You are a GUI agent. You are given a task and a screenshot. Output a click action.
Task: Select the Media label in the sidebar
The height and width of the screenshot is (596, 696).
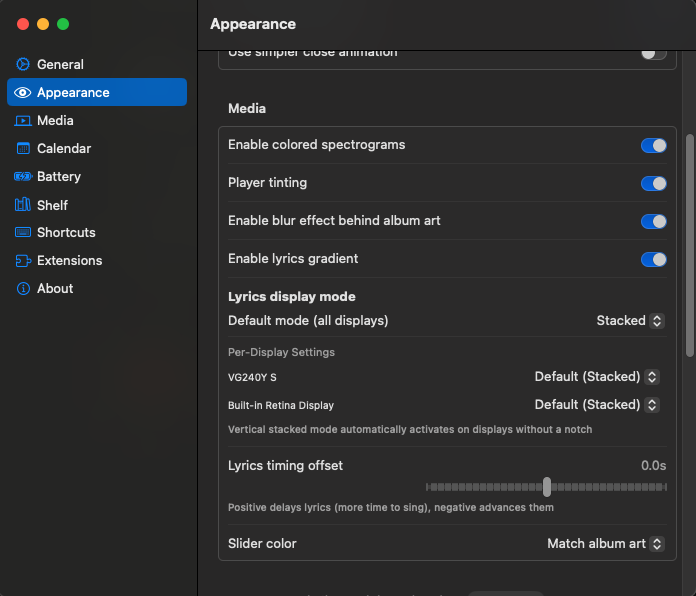coord(55,121)
